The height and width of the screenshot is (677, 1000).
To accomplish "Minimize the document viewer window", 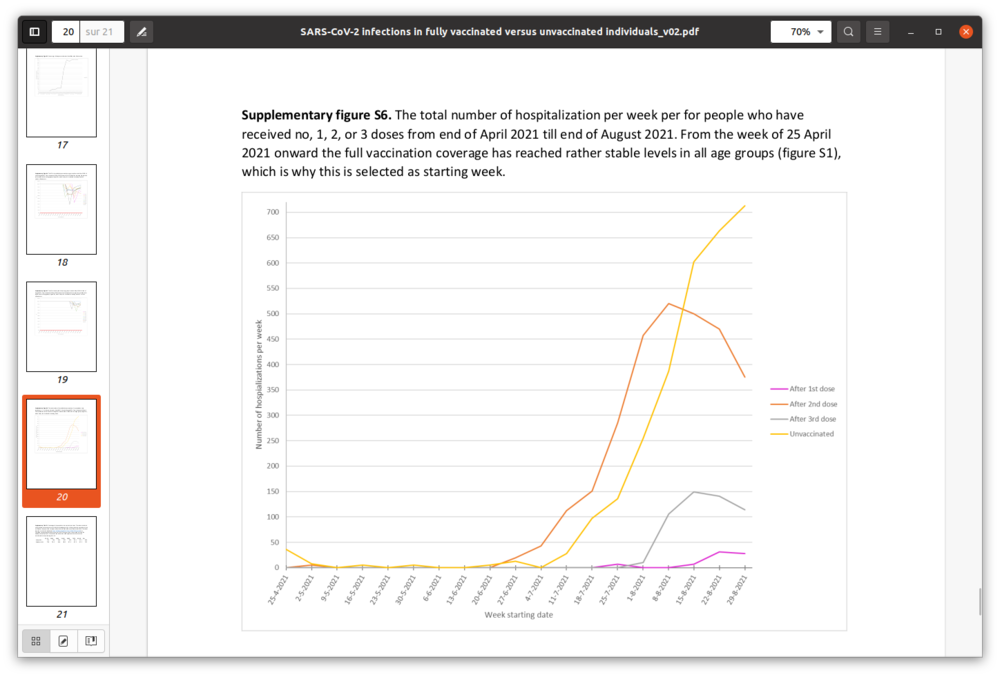I will (x=911, y=32).
